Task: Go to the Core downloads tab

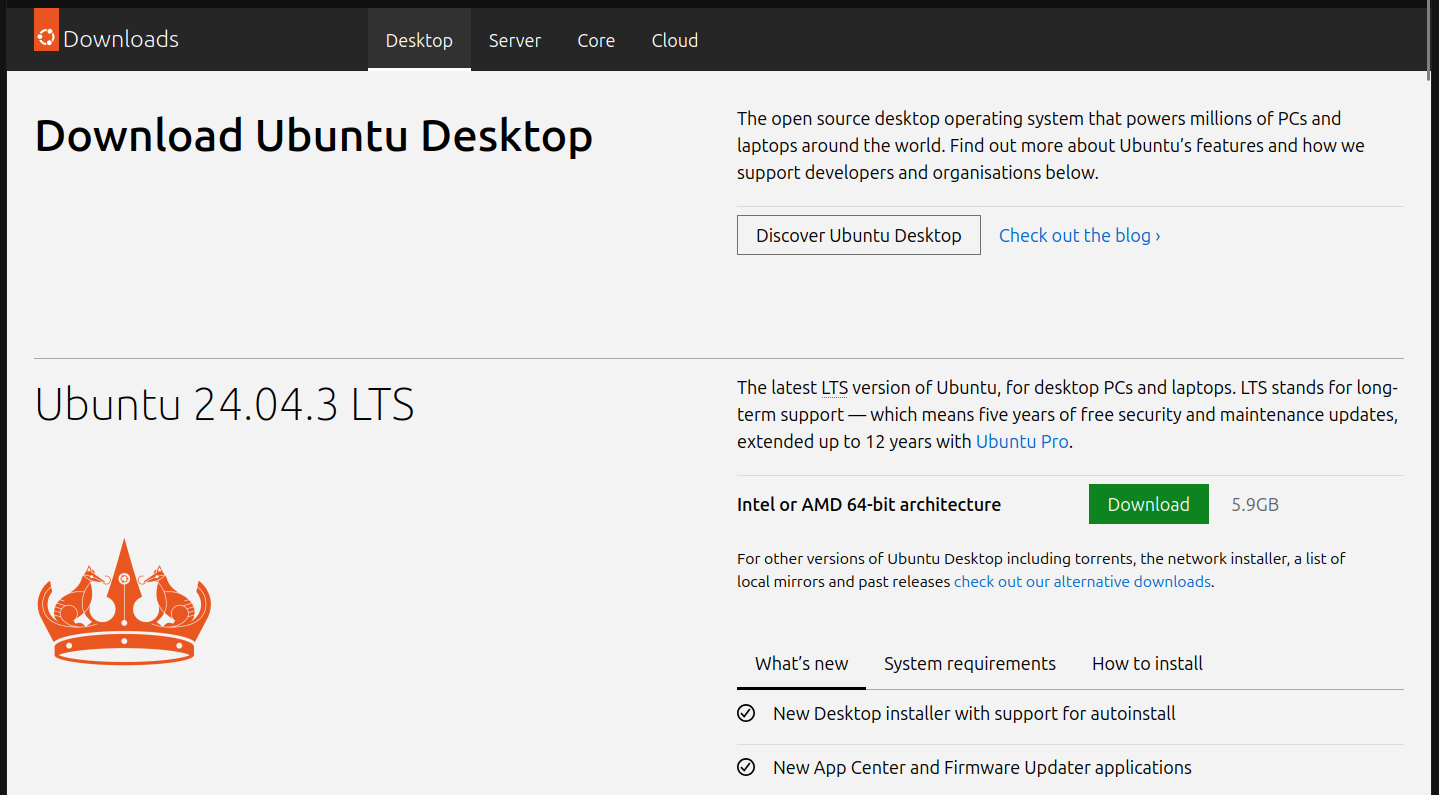Action: (596, 40)
